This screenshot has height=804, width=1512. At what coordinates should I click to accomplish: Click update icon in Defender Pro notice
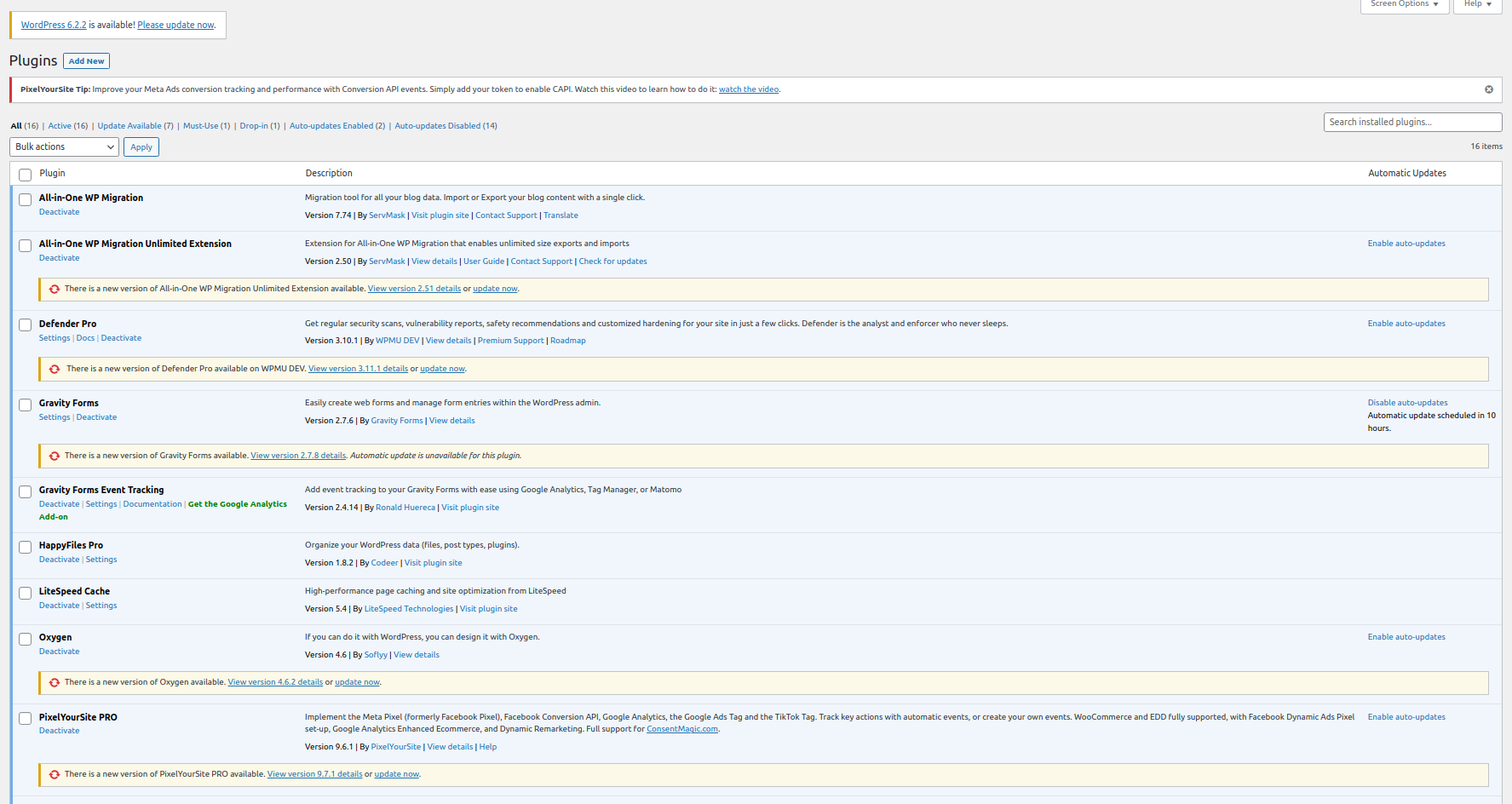[55, 369]
